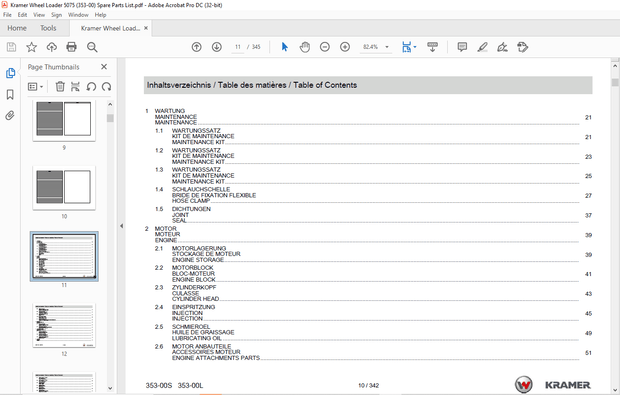Screen dimensions: 620x395
Task: Close the Page Thumbnails panel
Action: pyautogui.click(x=104, y=67)
